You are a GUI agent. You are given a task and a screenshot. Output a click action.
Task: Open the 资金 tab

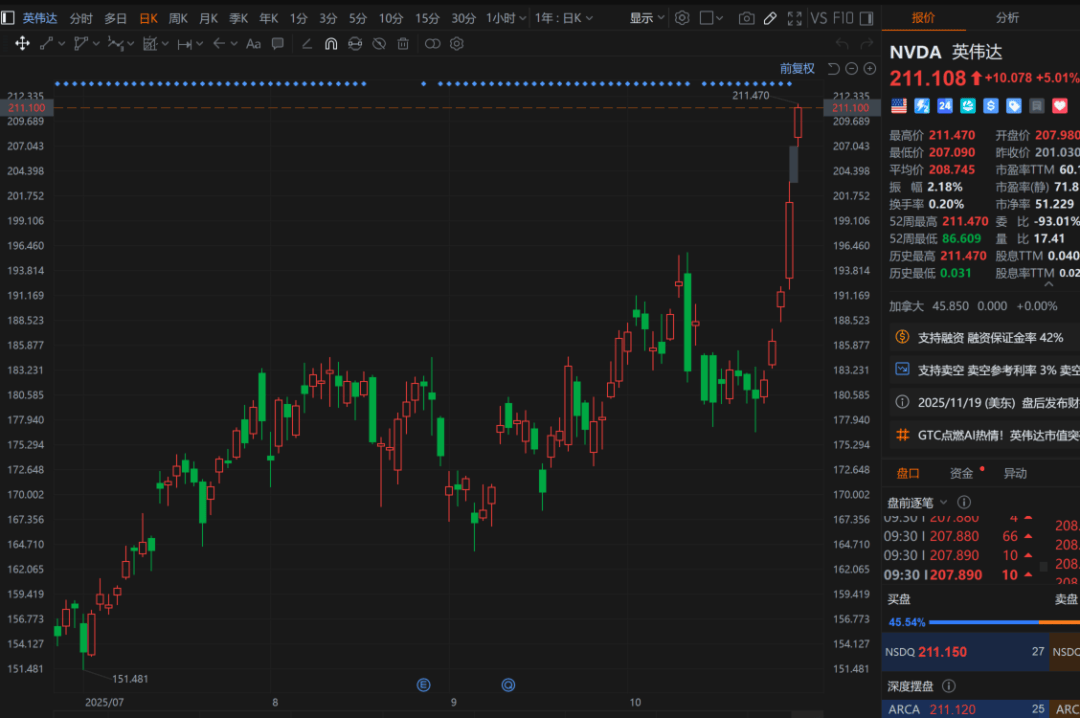coord(961,473)
